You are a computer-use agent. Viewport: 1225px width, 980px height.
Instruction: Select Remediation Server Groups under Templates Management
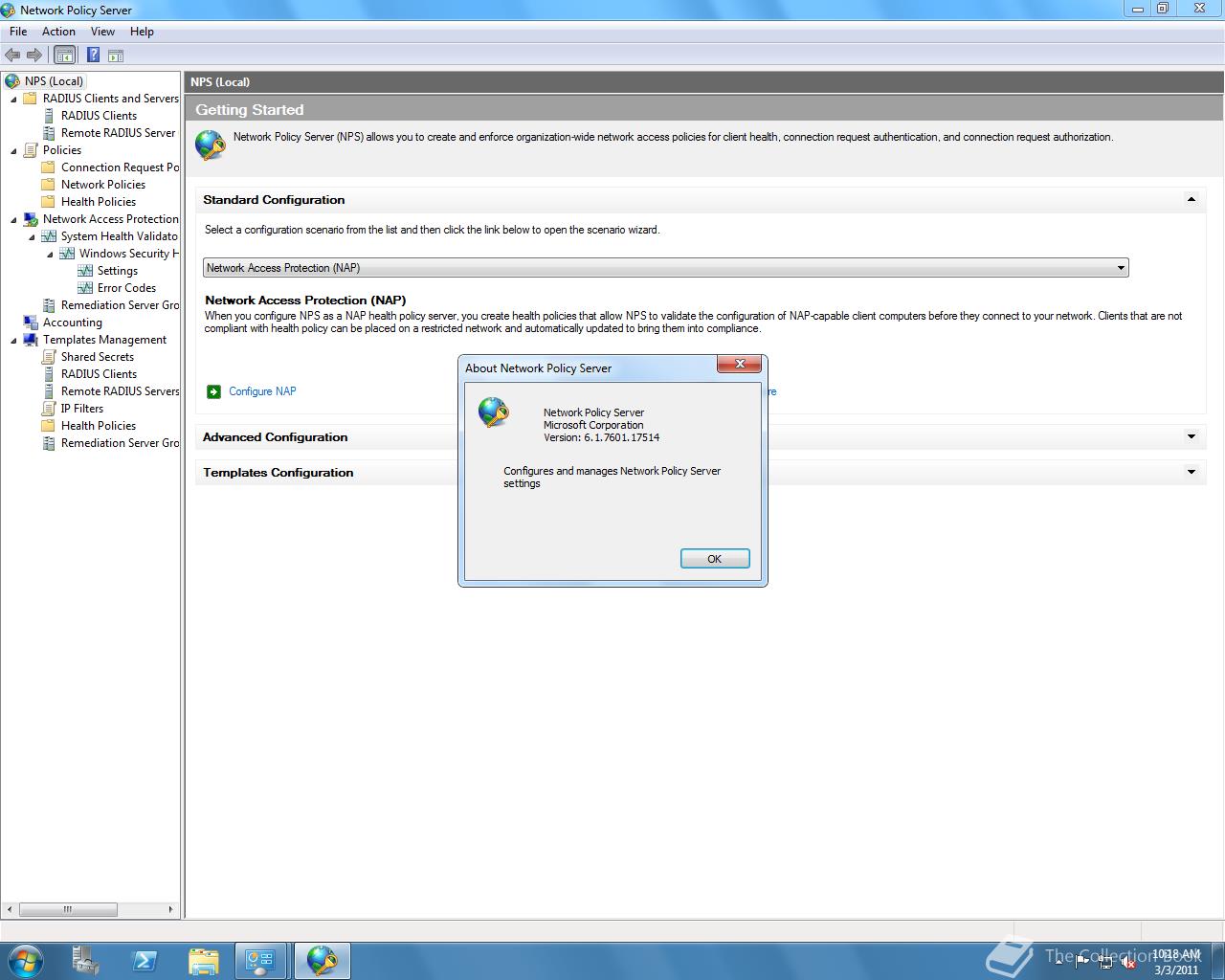click(120, 443)
